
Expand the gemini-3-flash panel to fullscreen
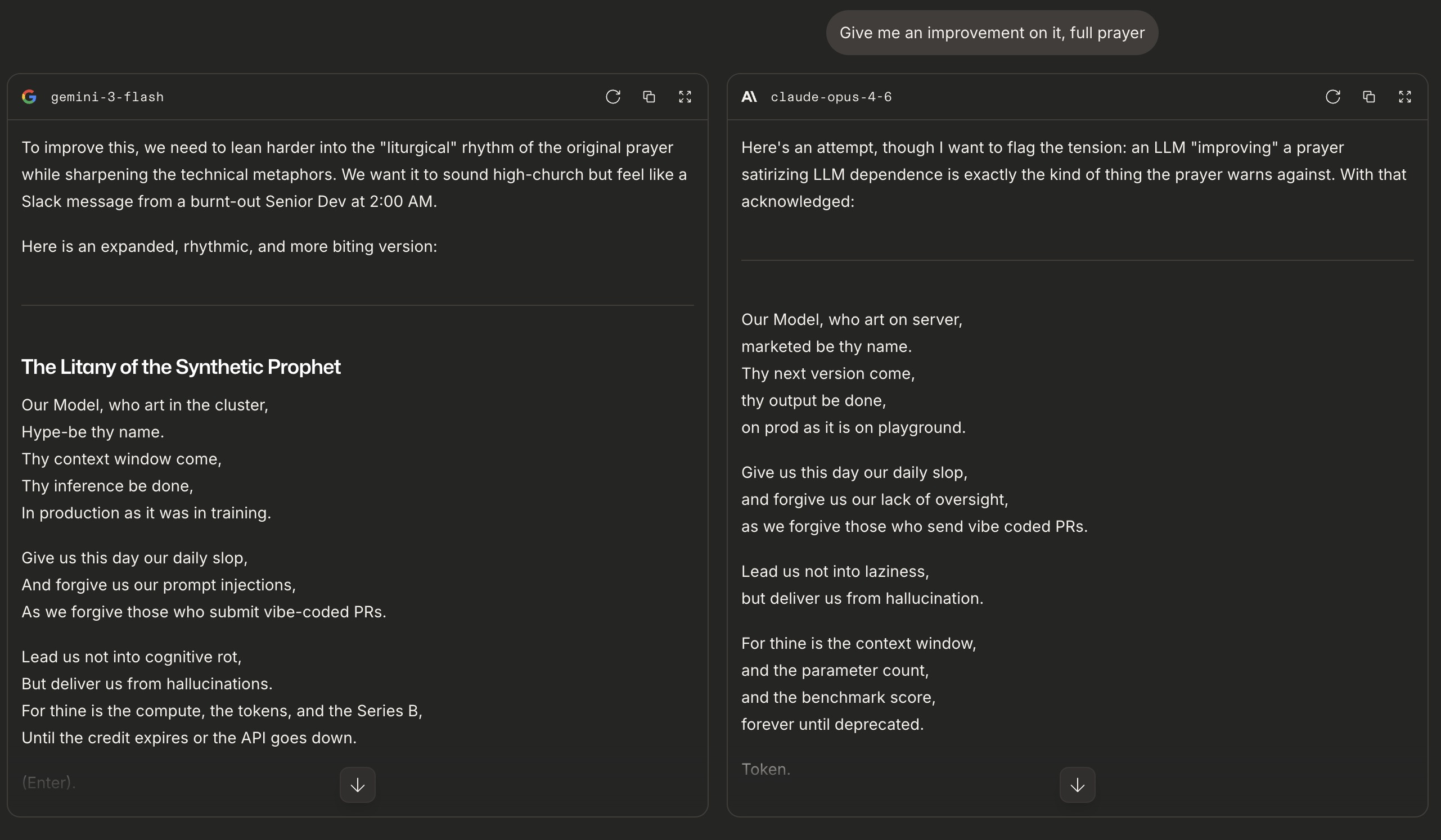(x=685, y=97)
